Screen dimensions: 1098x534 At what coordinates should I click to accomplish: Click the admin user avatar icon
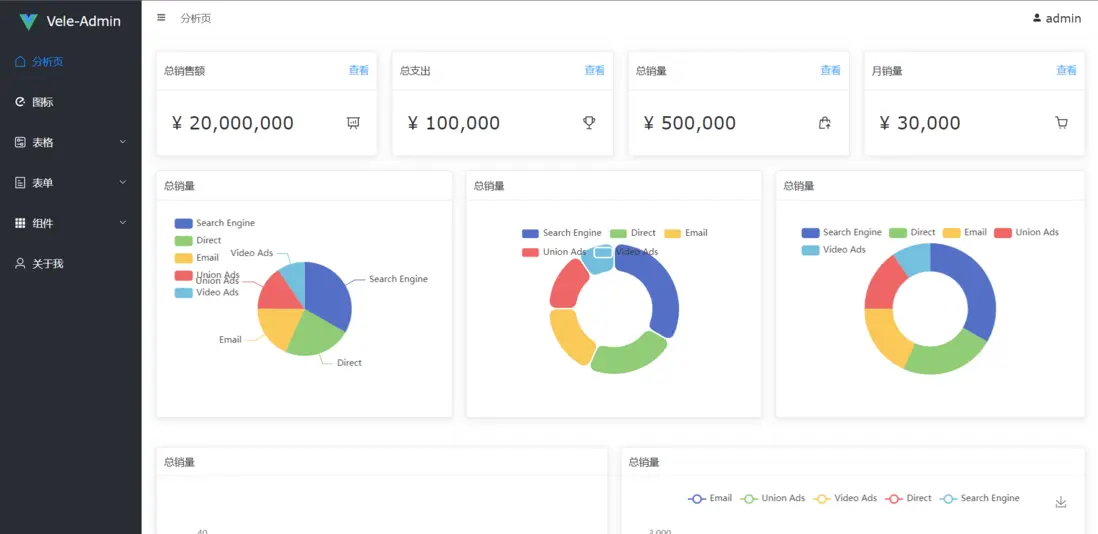(1037, 18)
